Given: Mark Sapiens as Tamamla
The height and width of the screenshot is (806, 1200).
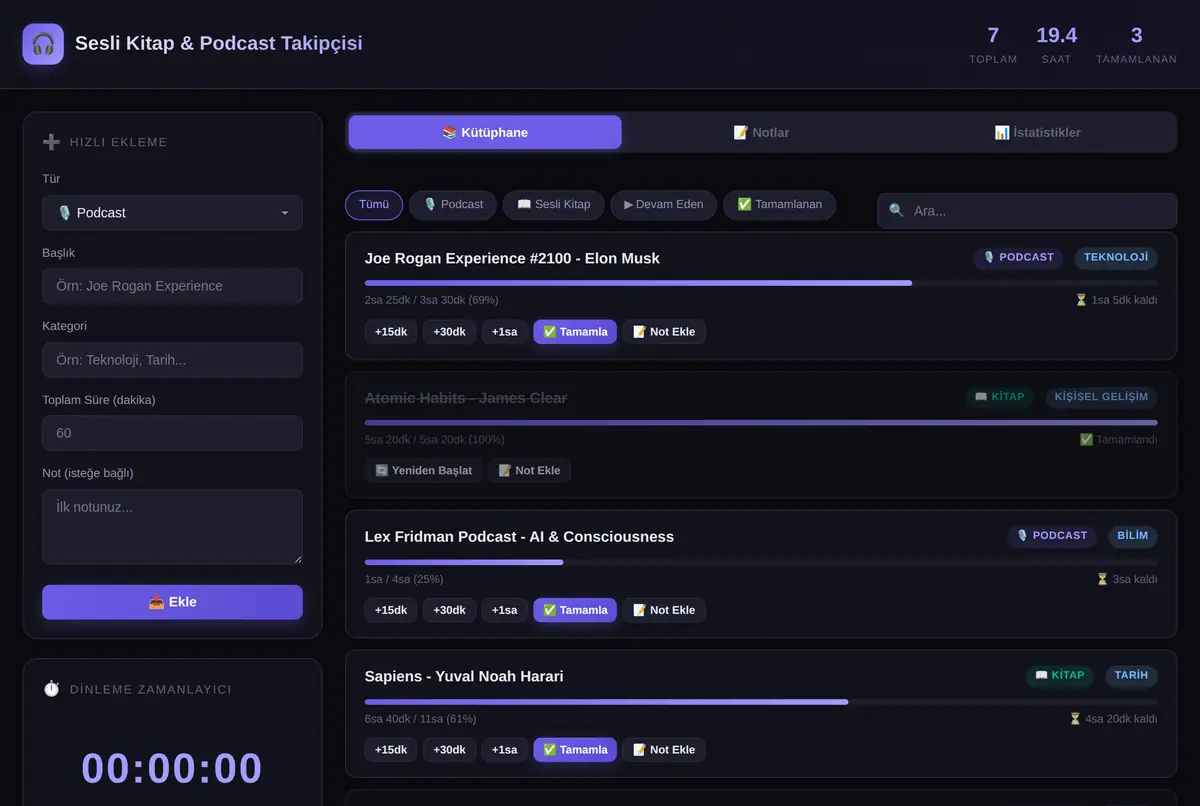Looking at the screenshot, I should [x=575, y=750].
